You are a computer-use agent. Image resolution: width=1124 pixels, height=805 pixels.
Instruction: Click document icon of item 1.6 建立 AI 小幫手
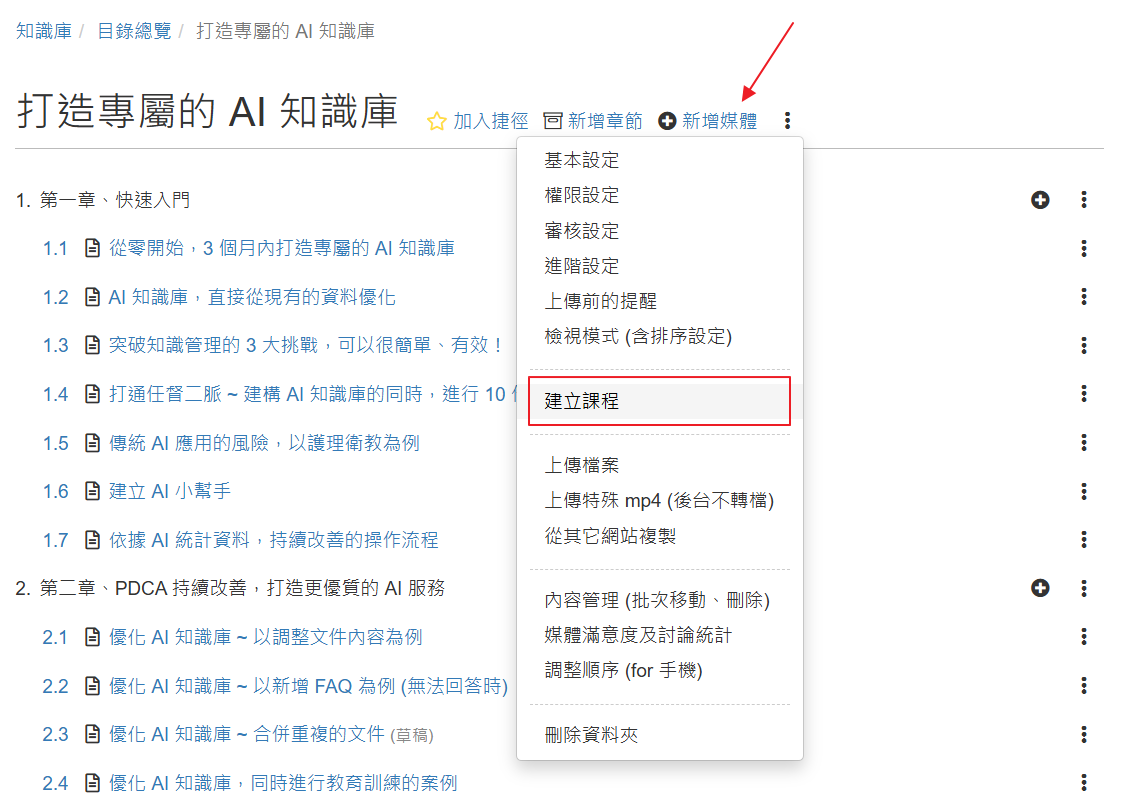coord(93,491)
